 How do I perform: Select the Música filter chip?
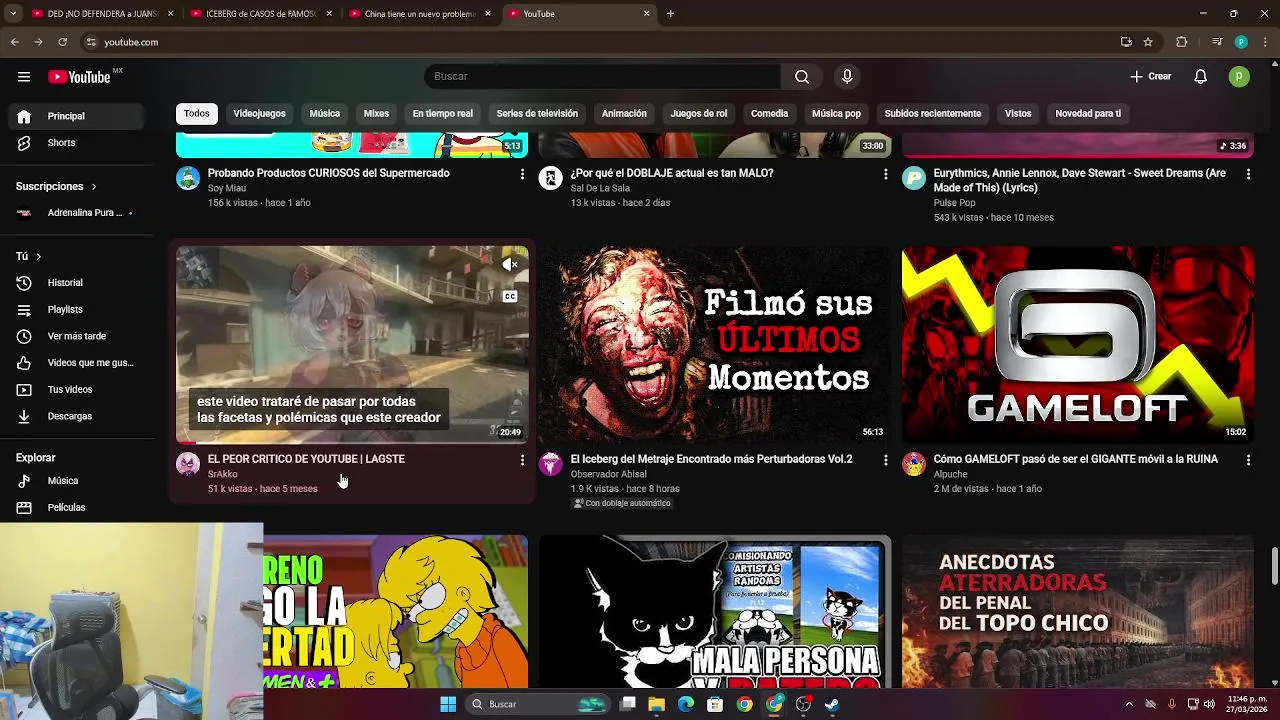pyautogui.click(x=325, y=114)
